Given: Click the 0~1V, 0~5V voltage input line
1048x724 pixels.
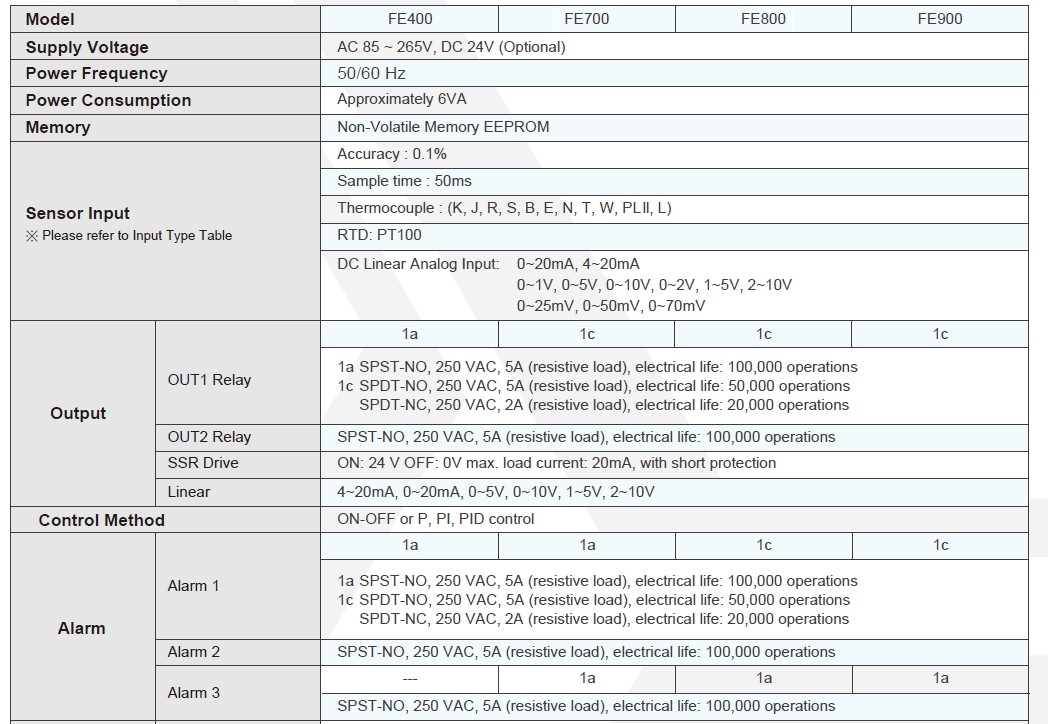Looking at the screenshot, I should point(654,285).
